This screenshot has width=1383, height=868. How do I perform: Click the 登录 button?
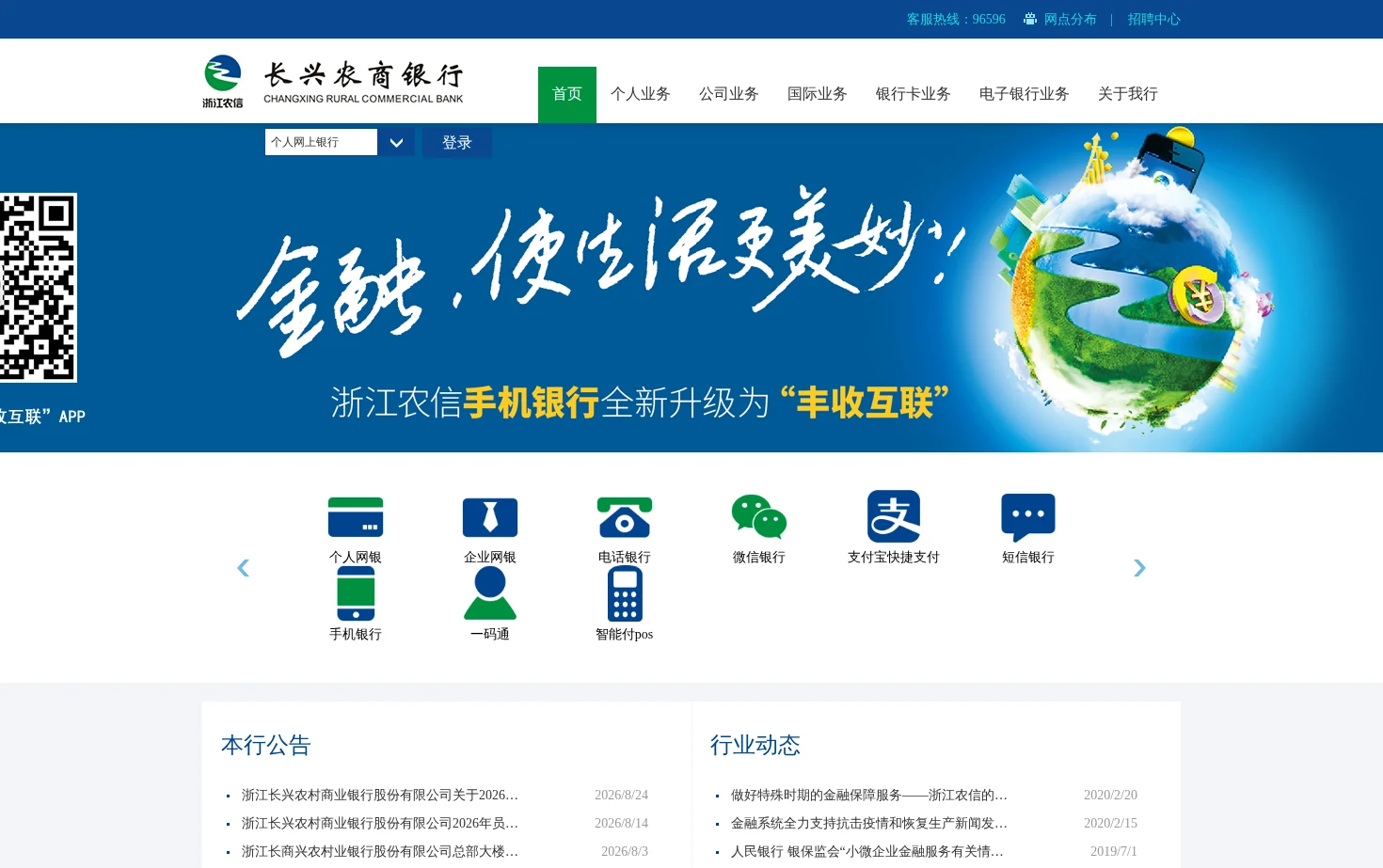[x=457, y=143]
